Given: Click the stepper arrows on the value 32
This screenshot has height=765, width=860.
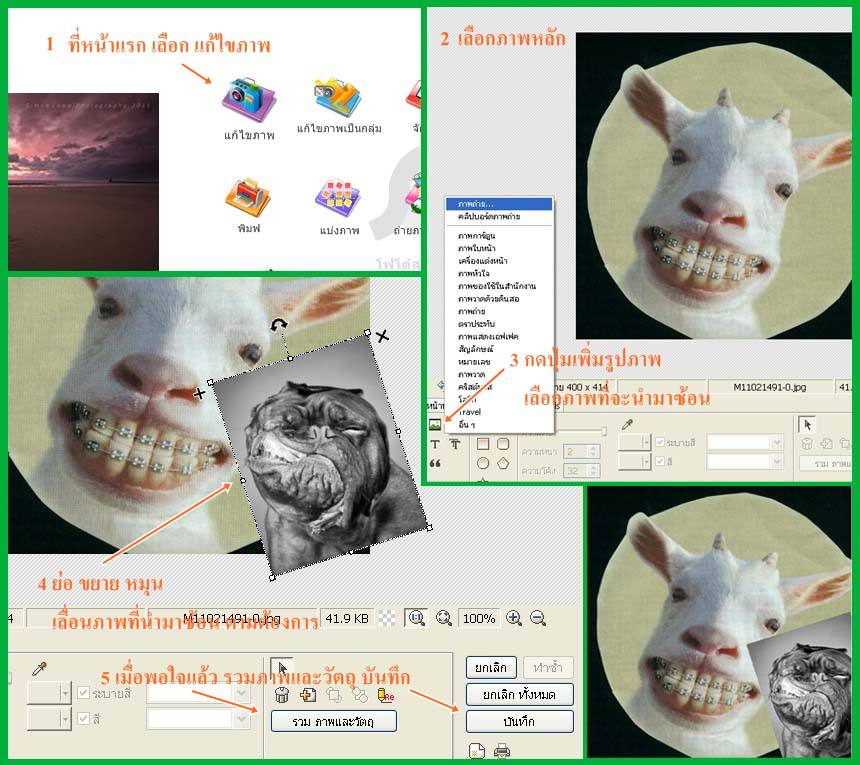Looking at the screenshot, I should tap(593, 471).
